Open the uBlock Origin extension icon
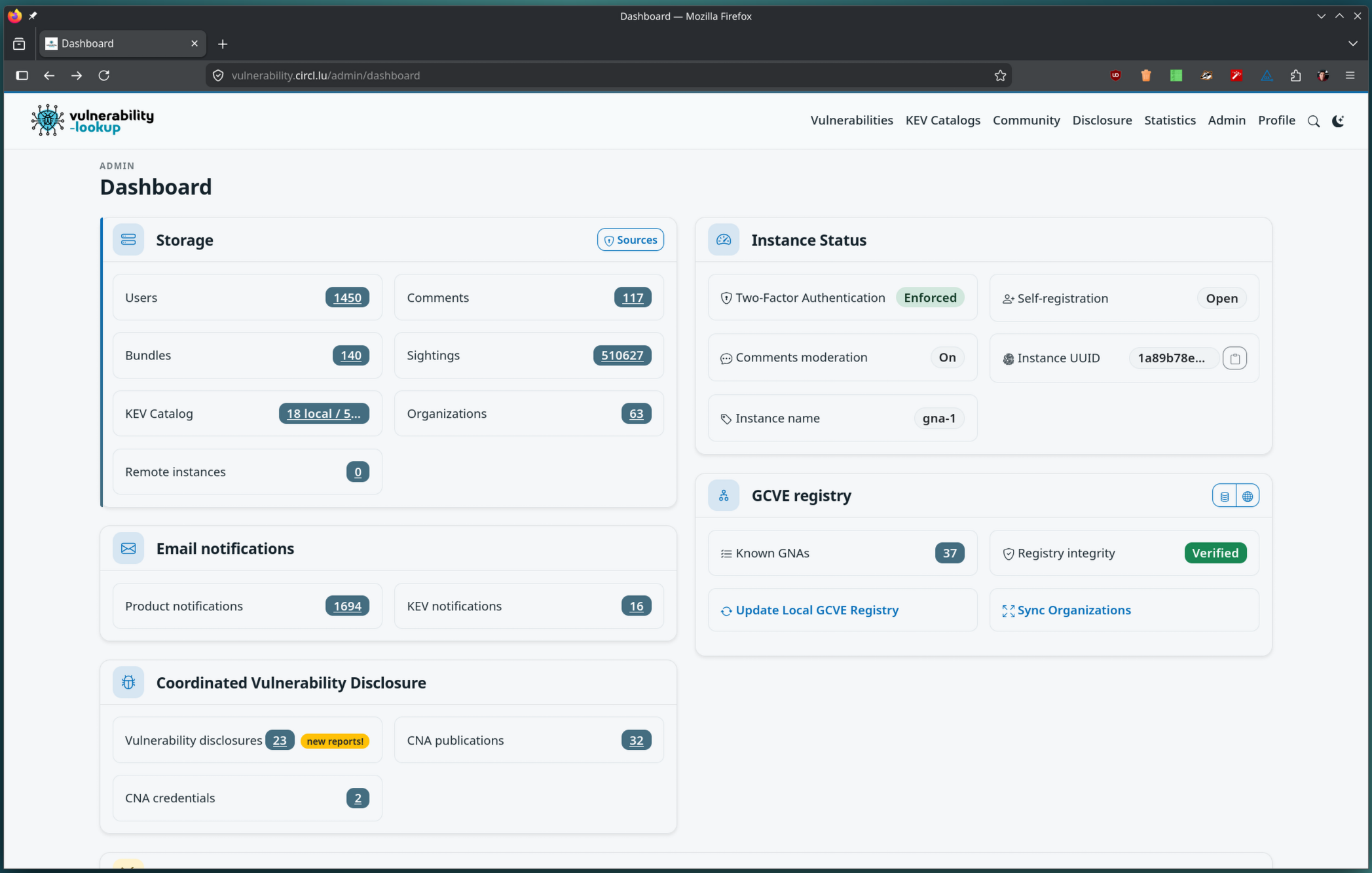Image resolution: width=1372 pixels, height=873 pixels. point(1115,75)
